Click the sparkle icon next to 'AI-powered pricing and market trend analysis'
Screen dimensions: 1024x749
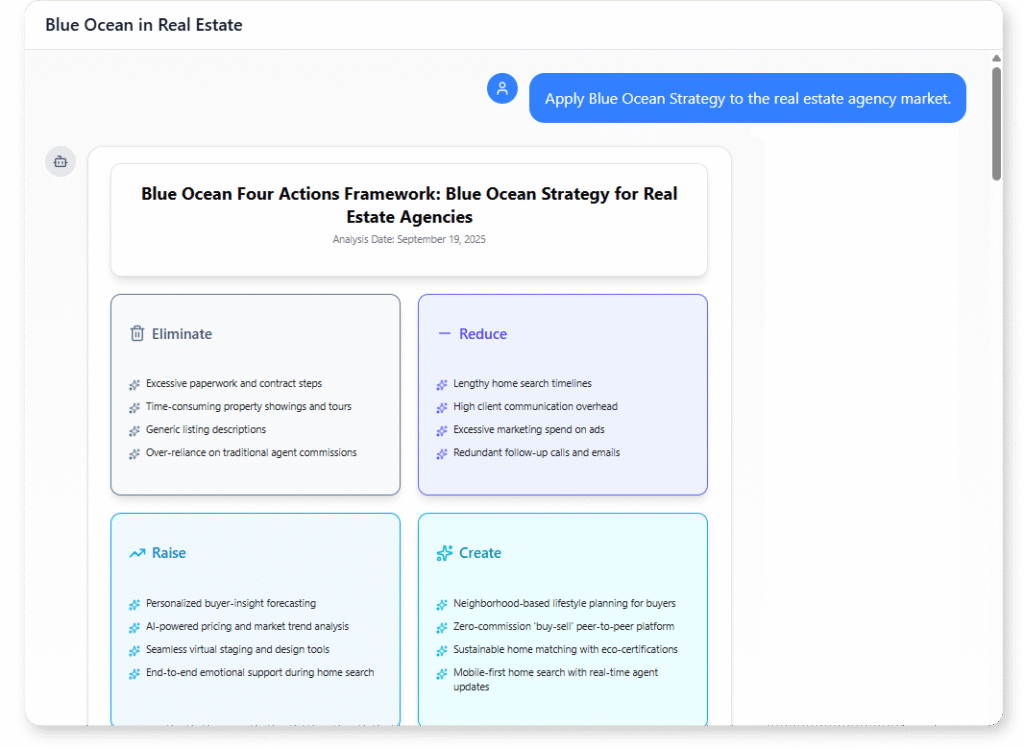click(132, 627)
